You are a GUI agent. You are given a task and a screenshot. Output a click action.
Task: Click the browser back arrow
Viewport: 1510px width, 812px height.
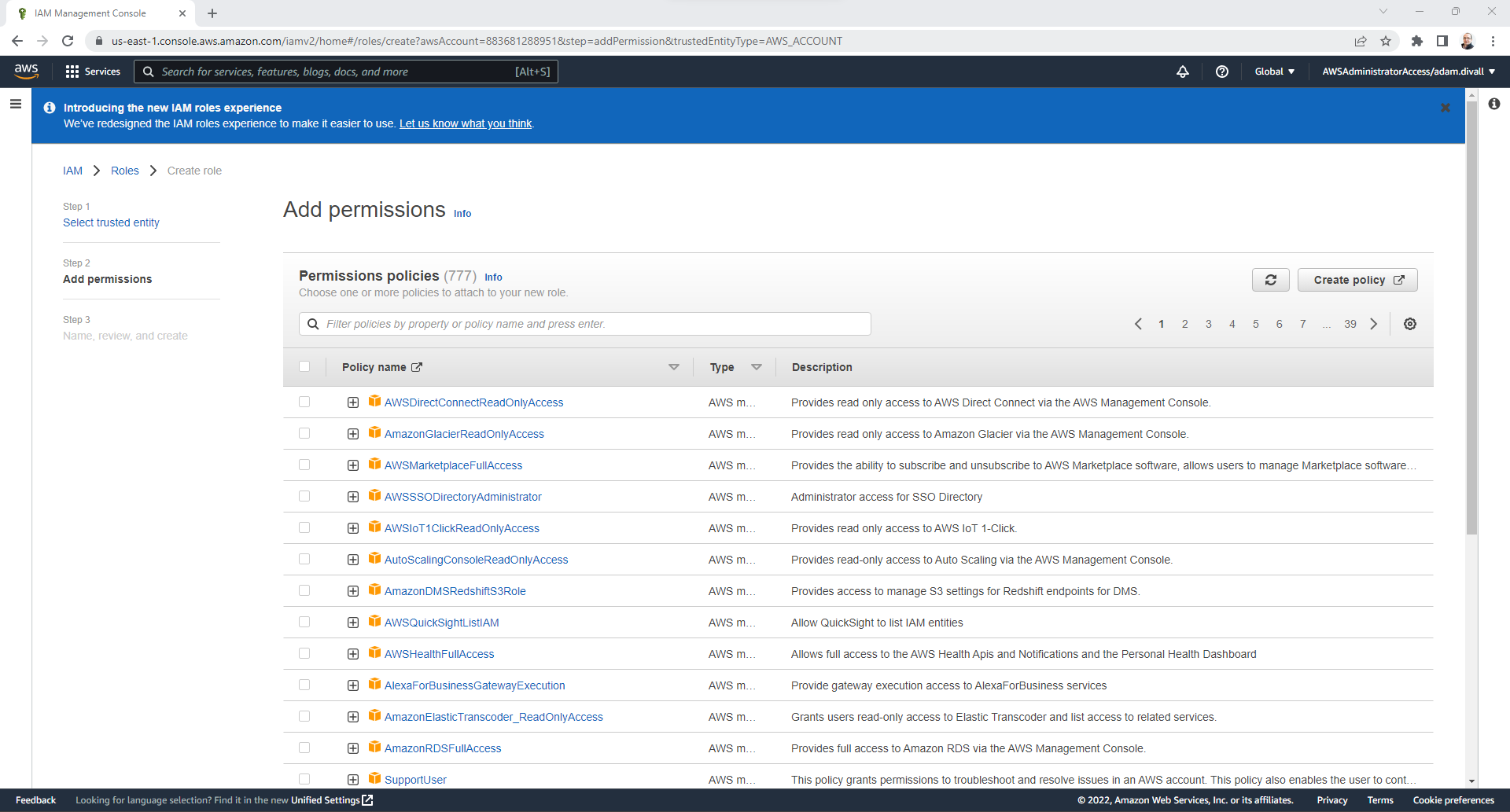point(17,41)
